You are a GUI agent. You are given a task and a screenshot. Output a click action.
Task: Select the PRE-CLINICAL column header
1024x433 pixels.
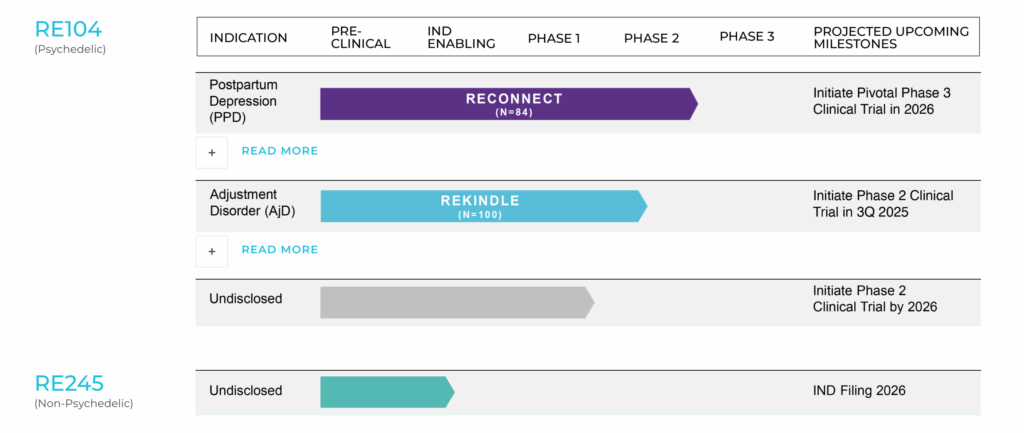pyautogui.click(x=360, y=38)
